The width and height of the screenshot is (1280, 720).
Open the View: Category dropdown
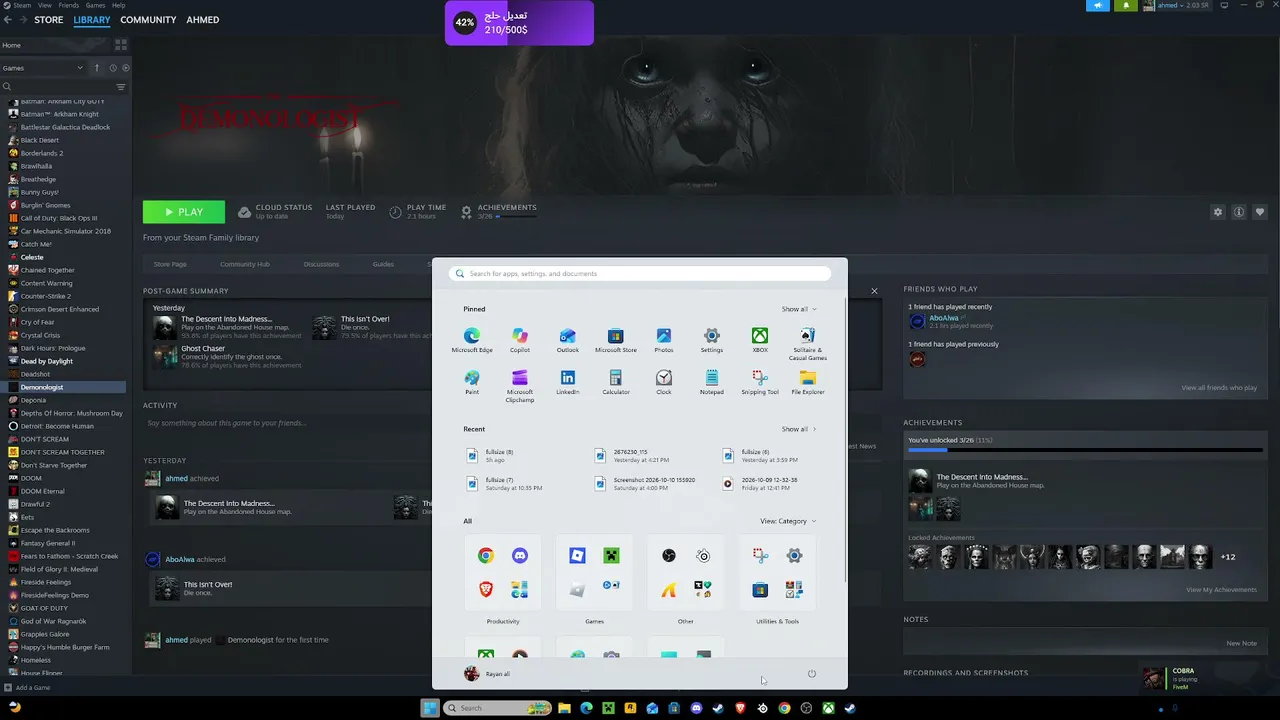point(788,521)
